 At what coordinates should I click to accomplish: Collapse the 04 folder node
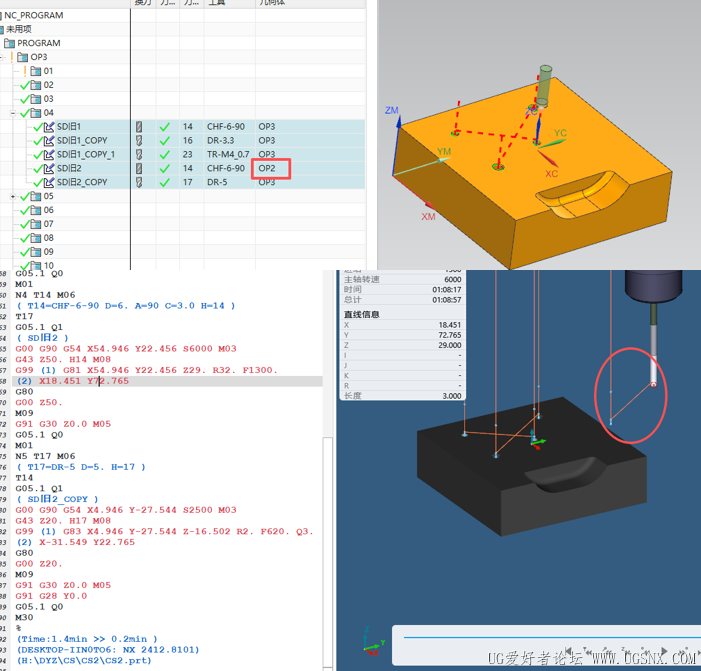click(x=13, y=113)
